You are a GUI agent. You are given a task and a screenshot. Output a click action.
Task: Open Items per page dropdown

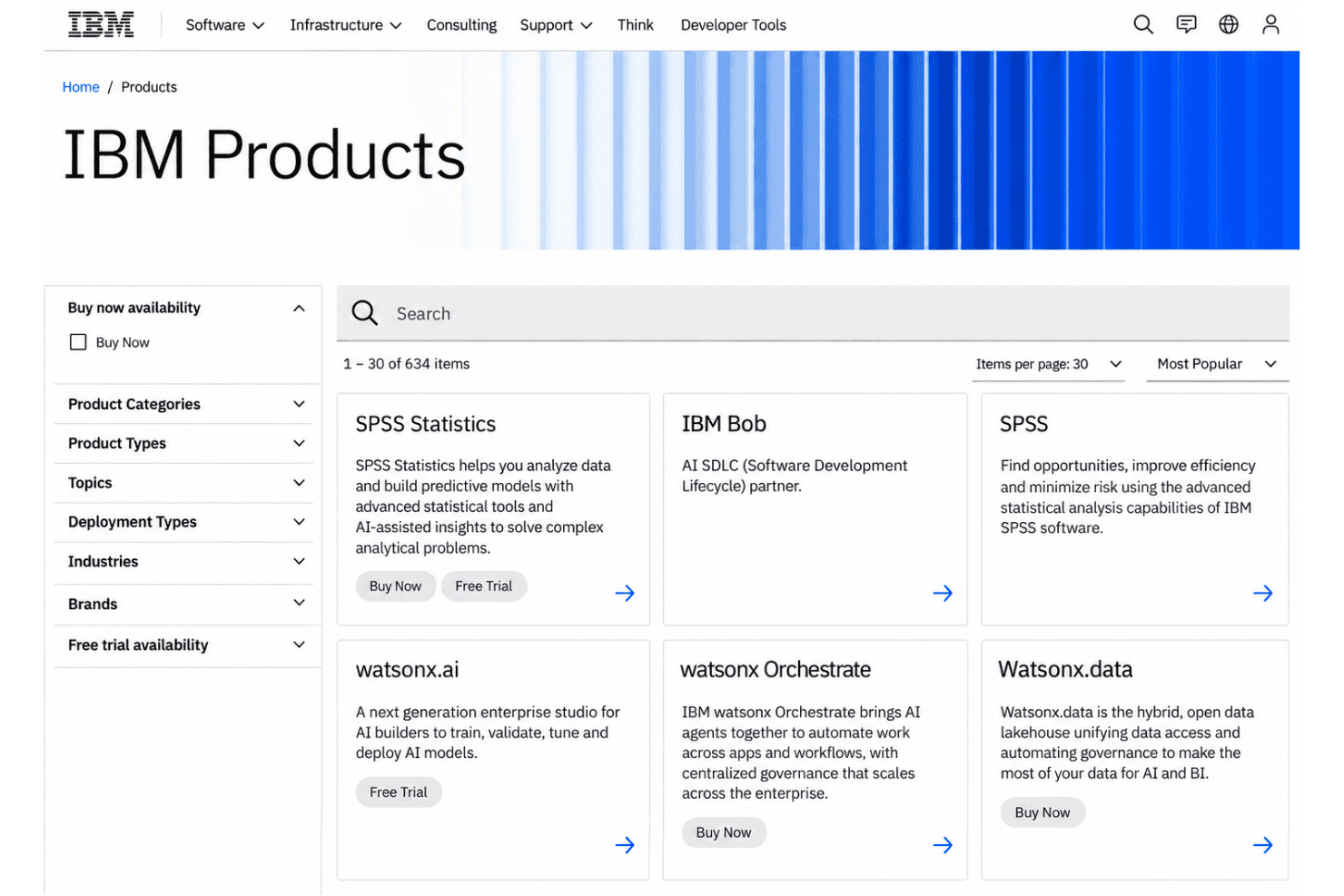point(1049,364)
